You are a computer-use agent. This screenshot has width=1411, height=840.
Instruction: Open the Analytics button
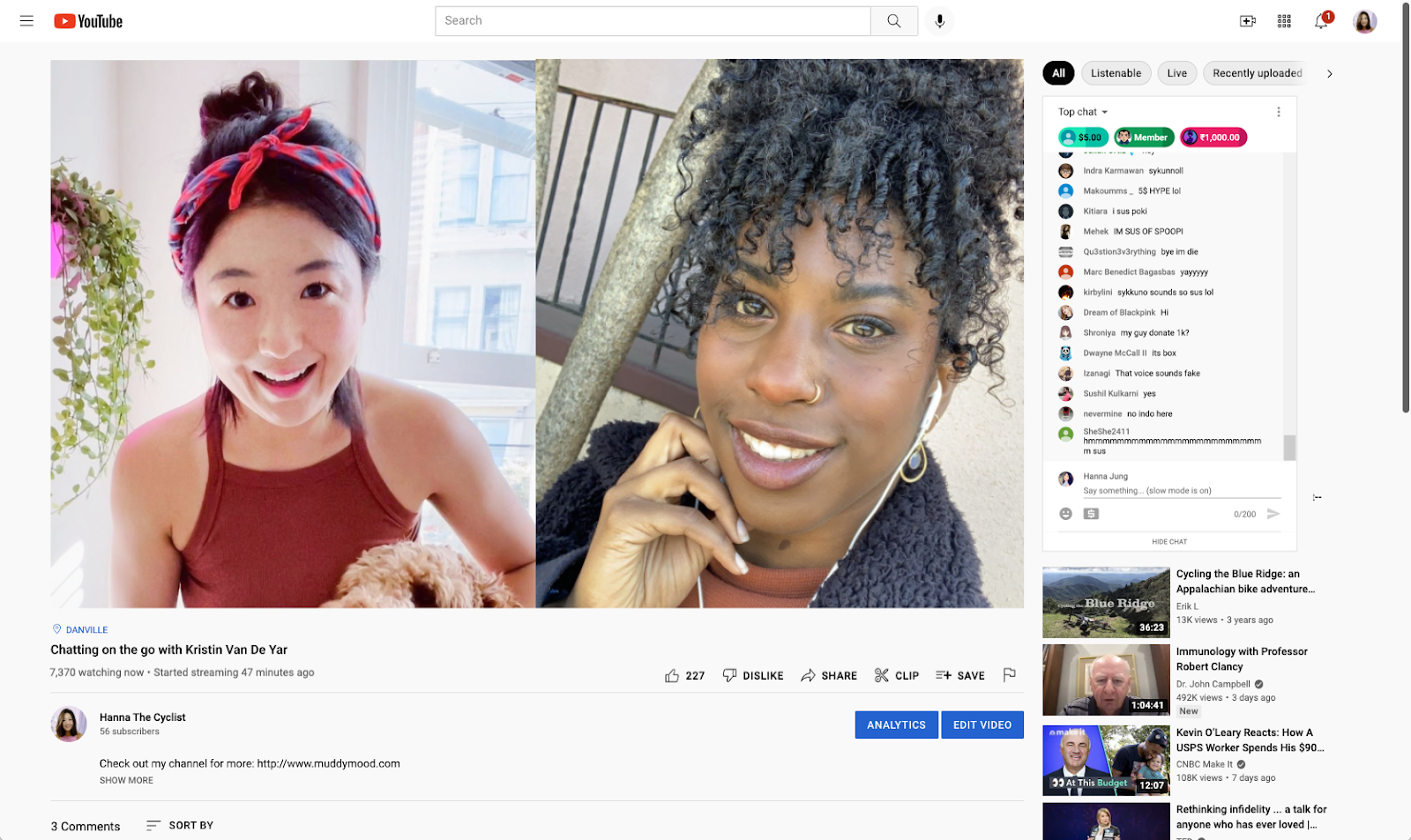[x=896, y=725]
